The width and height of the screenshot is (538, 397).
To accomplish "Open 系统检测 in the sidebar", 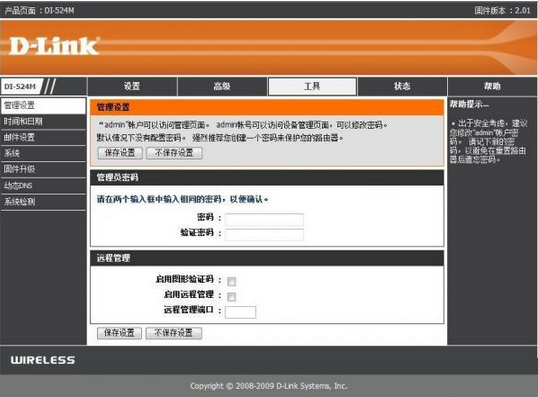I will (x=43, y=202).
